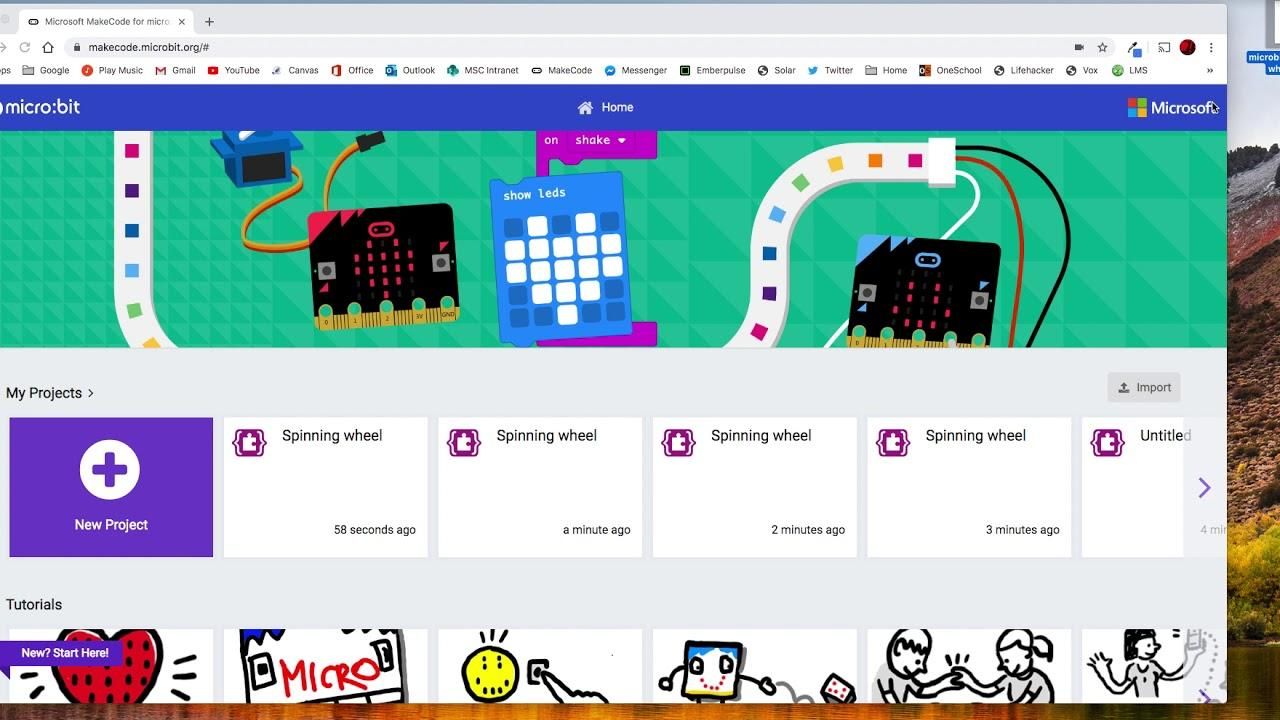Click the right arrow beside Tutorials thumbnails

1205,696
